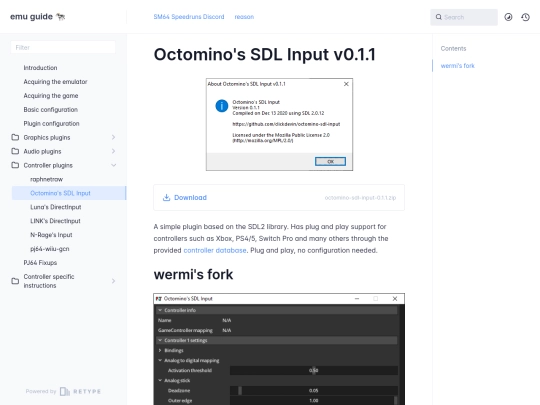Screen dimensions: 540x405
Task: Click the Download link
Action: click(190, 197)
